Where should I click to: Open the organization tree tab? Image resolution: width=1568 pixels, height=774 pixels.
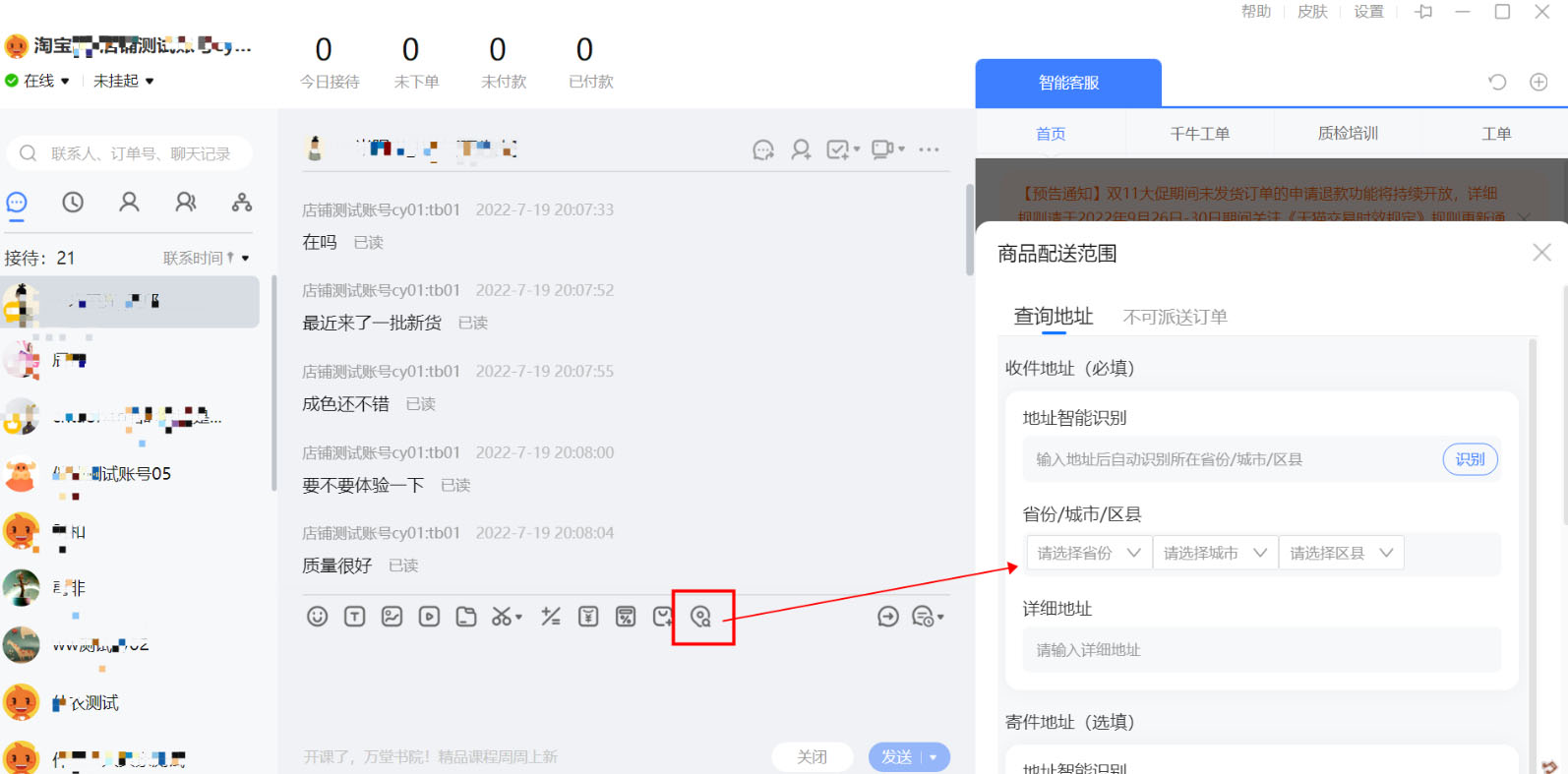[x=242, y=203]
